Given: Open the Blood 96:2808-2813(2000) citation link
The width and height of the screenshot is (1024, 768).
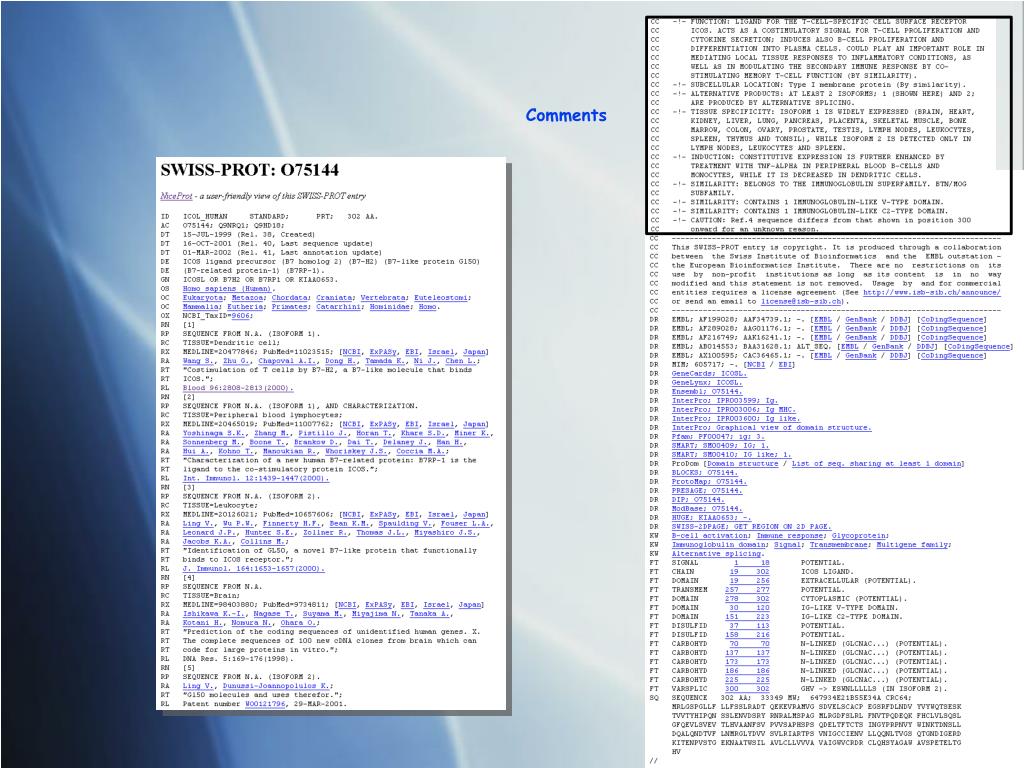Looking at the screenshot, I should point(238,388).
